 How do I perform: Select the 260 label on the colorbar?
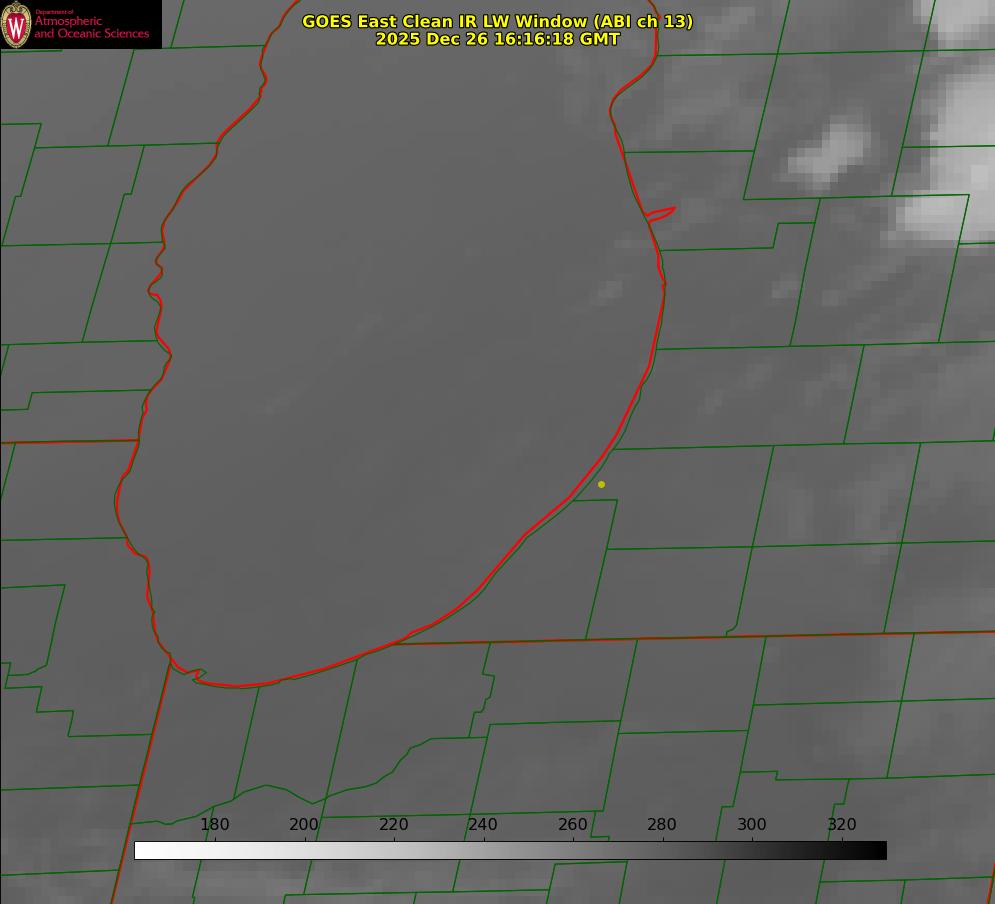tap(573, 824)
